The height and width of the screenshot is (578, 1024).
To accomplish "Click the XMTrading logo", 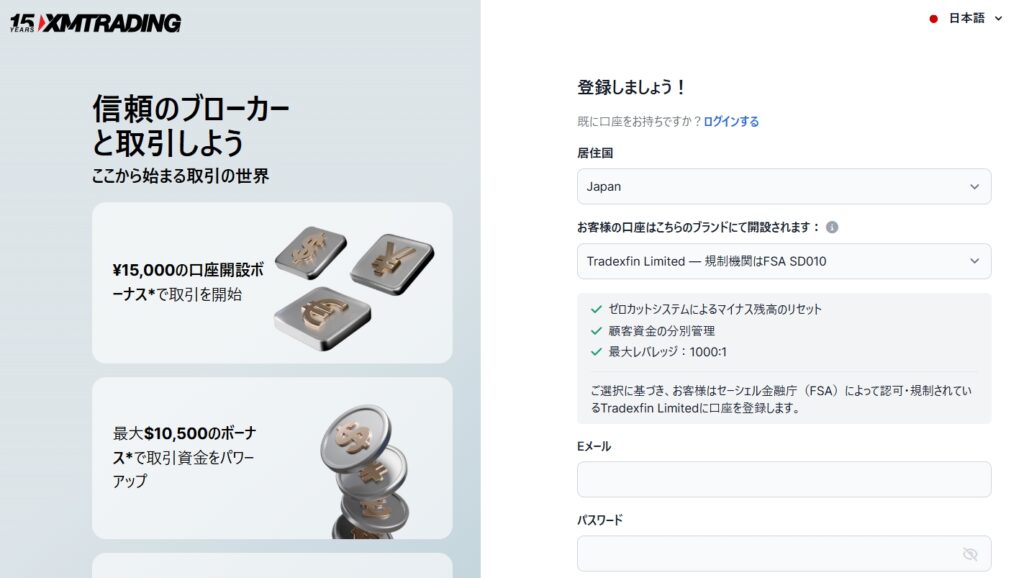I will pyautogui.click(x=95, y=24).
